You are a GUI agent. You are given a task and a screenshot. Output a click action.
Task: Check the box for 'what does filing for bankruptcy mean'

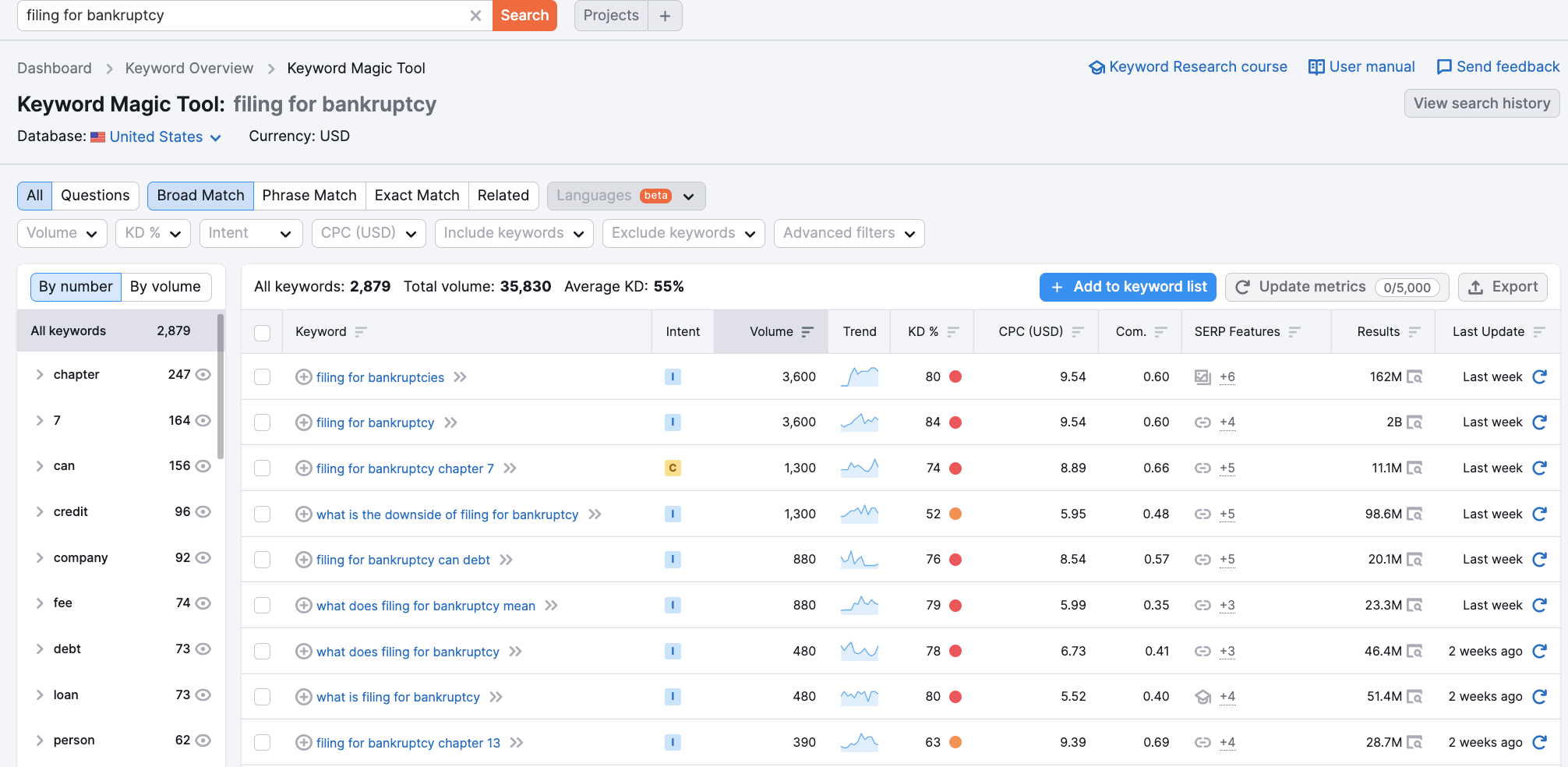[263, 606]
